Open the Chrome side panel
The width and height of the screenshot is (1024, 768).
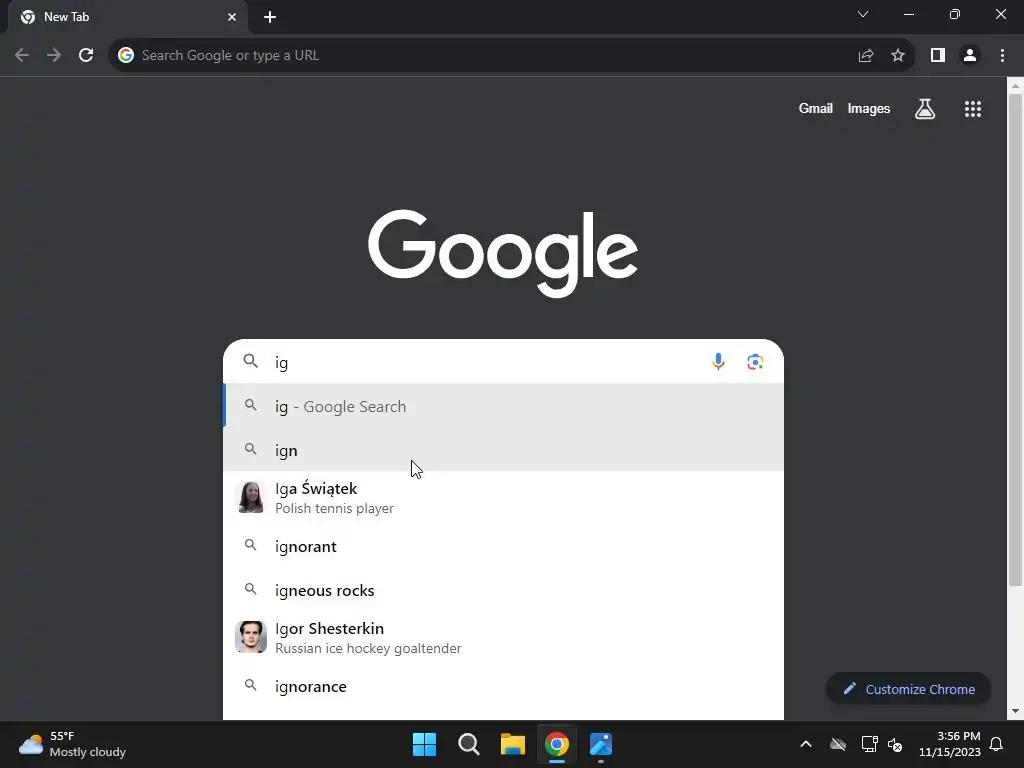(938, 56)
